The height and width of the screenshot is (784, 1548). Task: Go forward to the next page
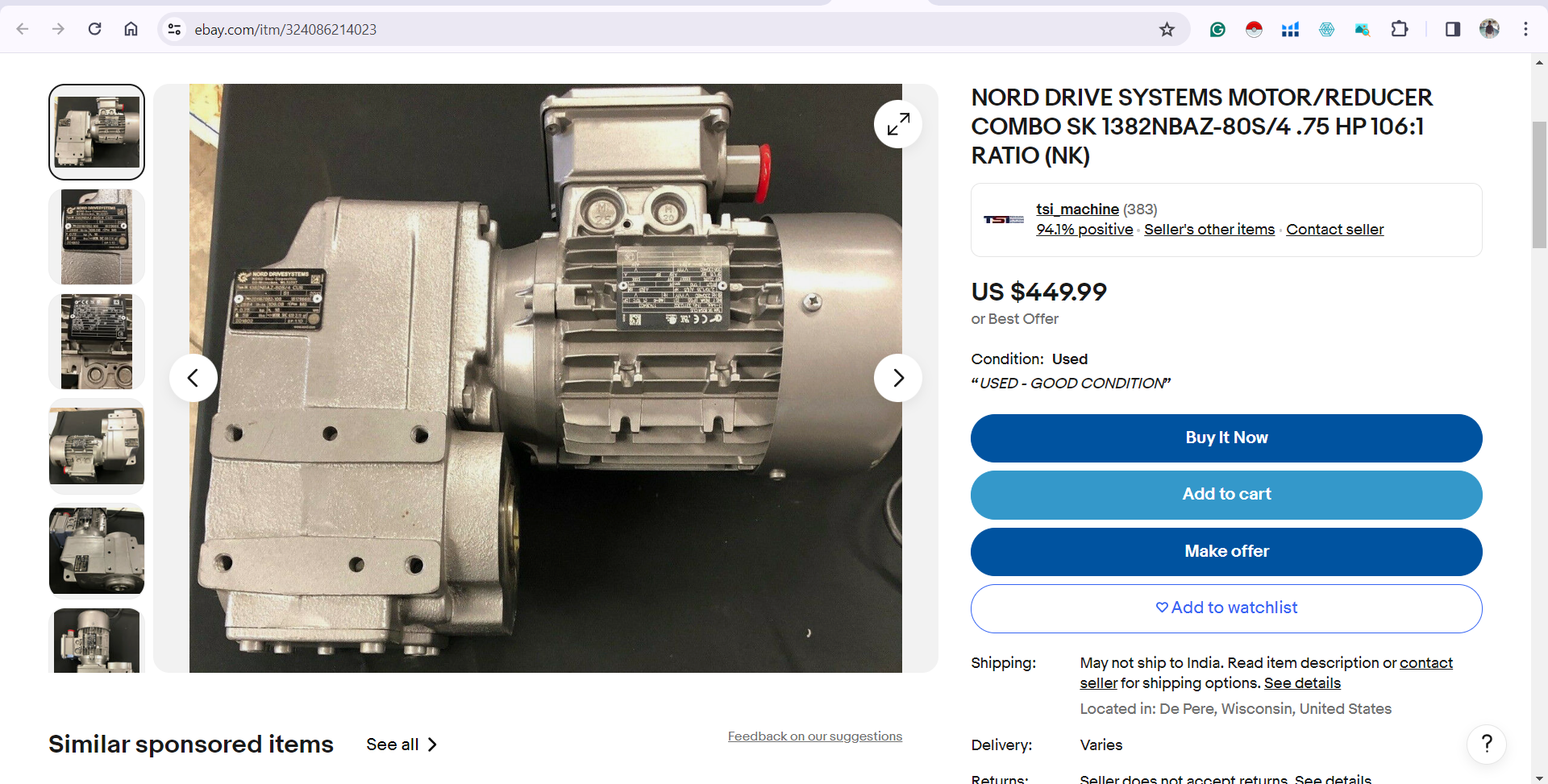point(58,29)
